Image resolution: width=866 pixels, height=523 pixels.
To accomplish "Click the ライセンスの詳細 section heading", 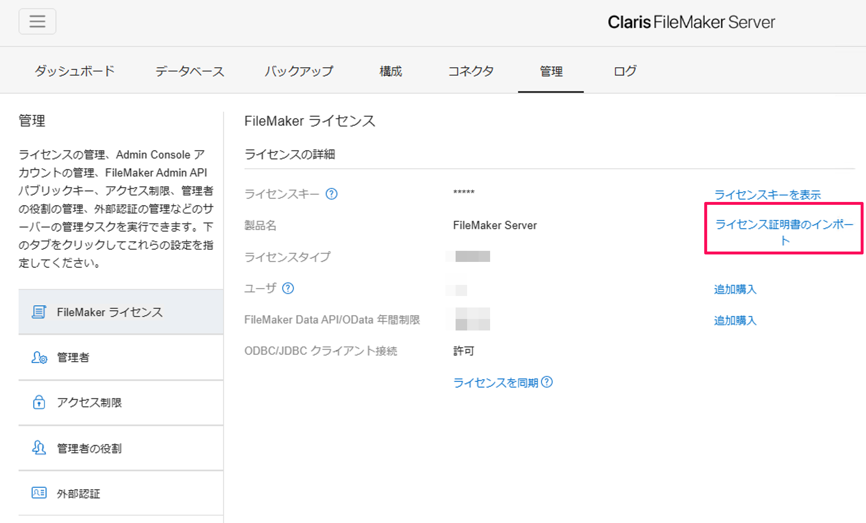I will [x=289, y=154].
